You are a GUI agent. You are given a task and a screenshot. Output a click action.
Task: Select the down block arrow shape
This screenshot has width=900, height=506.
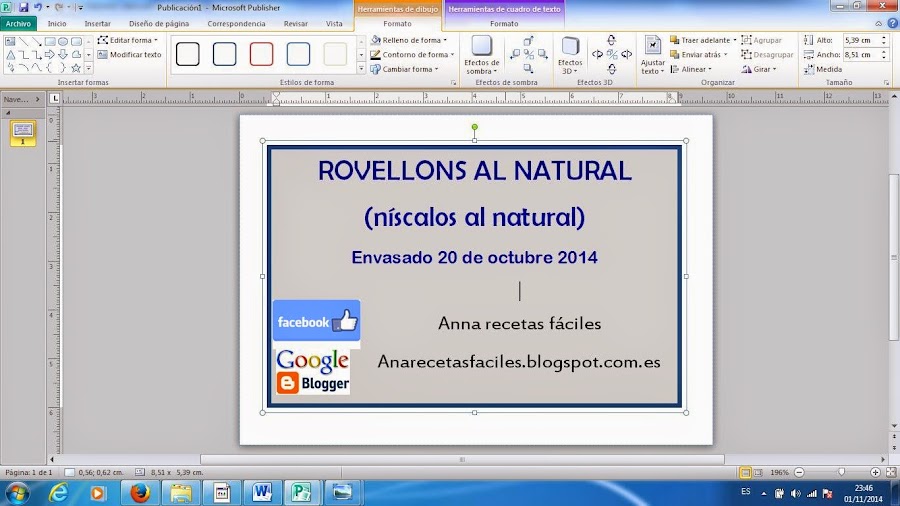[x=63, y=55]
